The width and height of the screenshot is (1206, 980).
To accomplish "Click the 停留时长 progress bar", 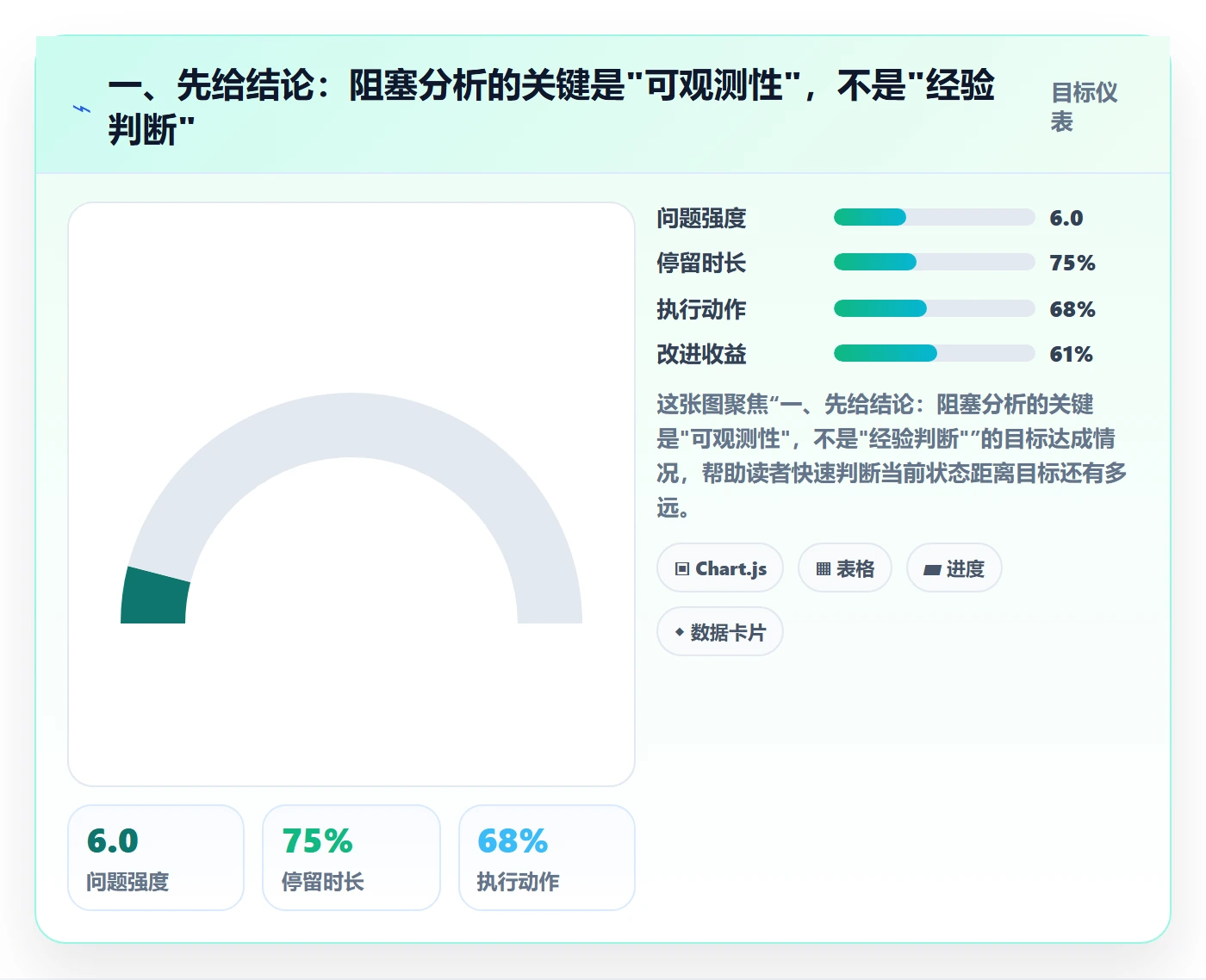I will tap(934, 262).
